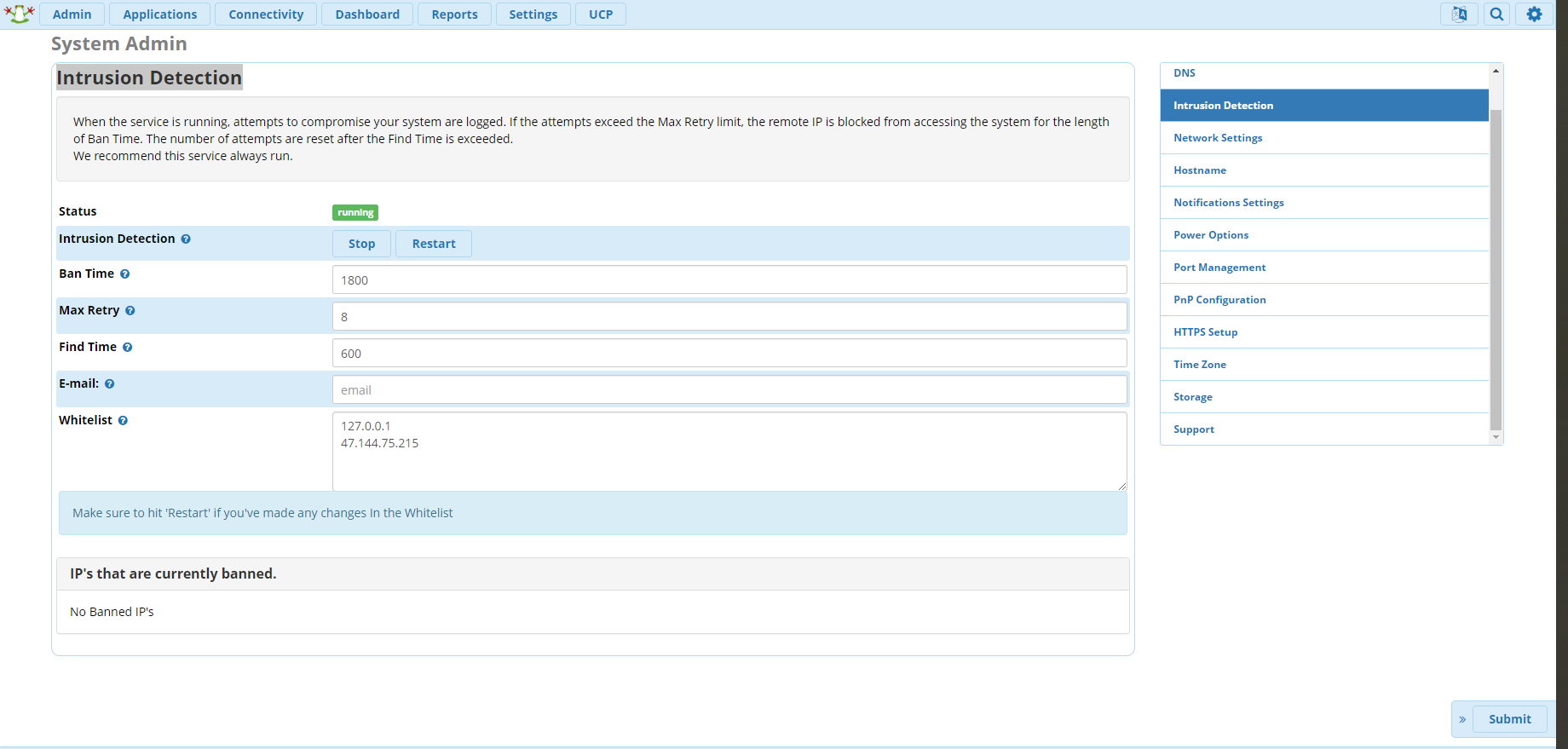
Task: Click the search magnifier icon
Action: 1496,14
